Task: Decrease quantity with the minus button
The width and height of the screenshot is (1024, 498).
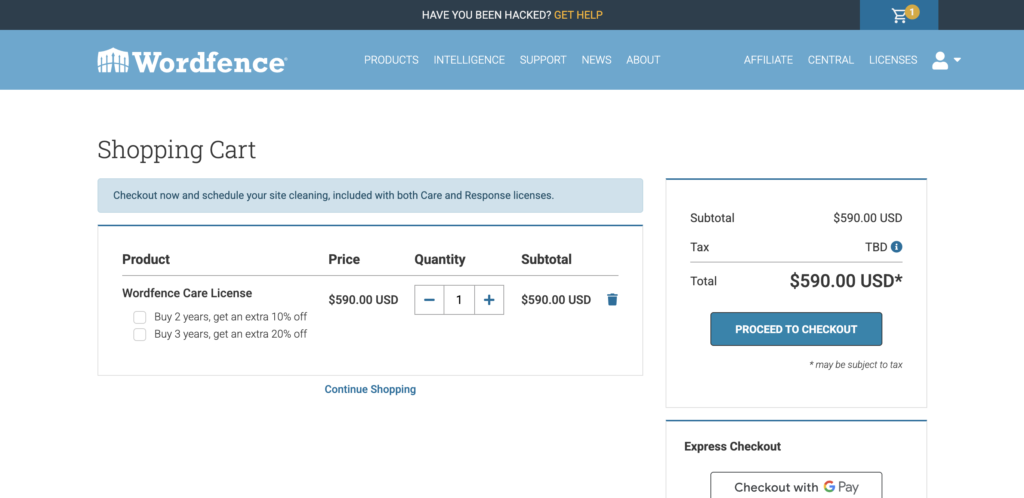Action: coord(429,300)
